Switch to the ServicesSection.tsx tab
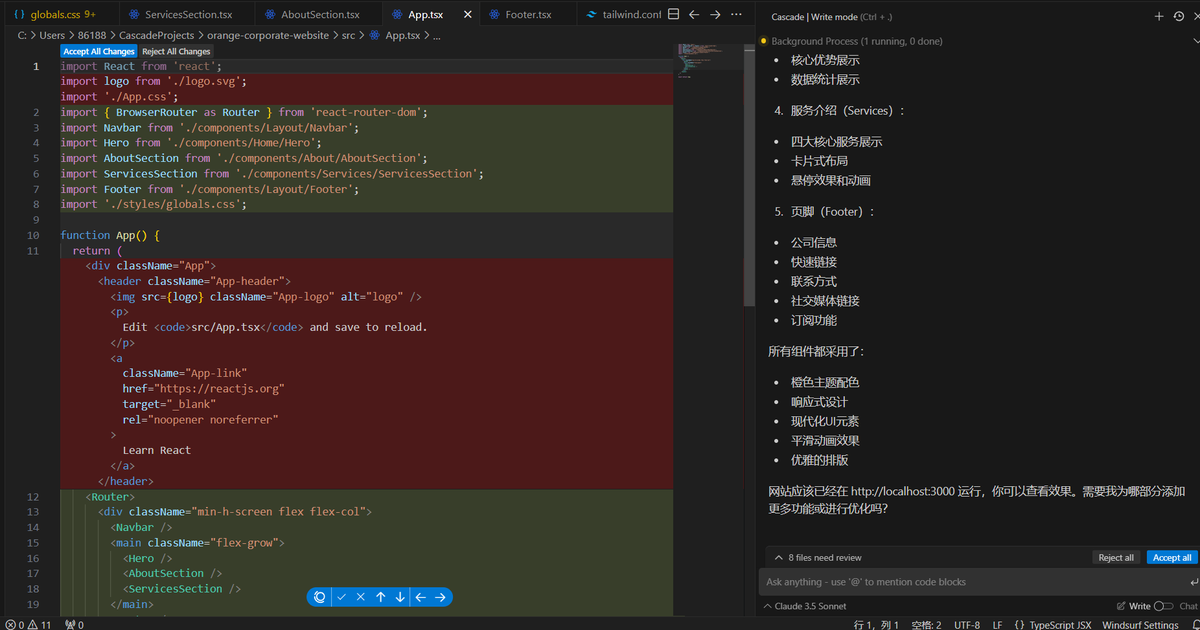The height and width of the screenshot is (630, 1200). [x=187, y=15]
